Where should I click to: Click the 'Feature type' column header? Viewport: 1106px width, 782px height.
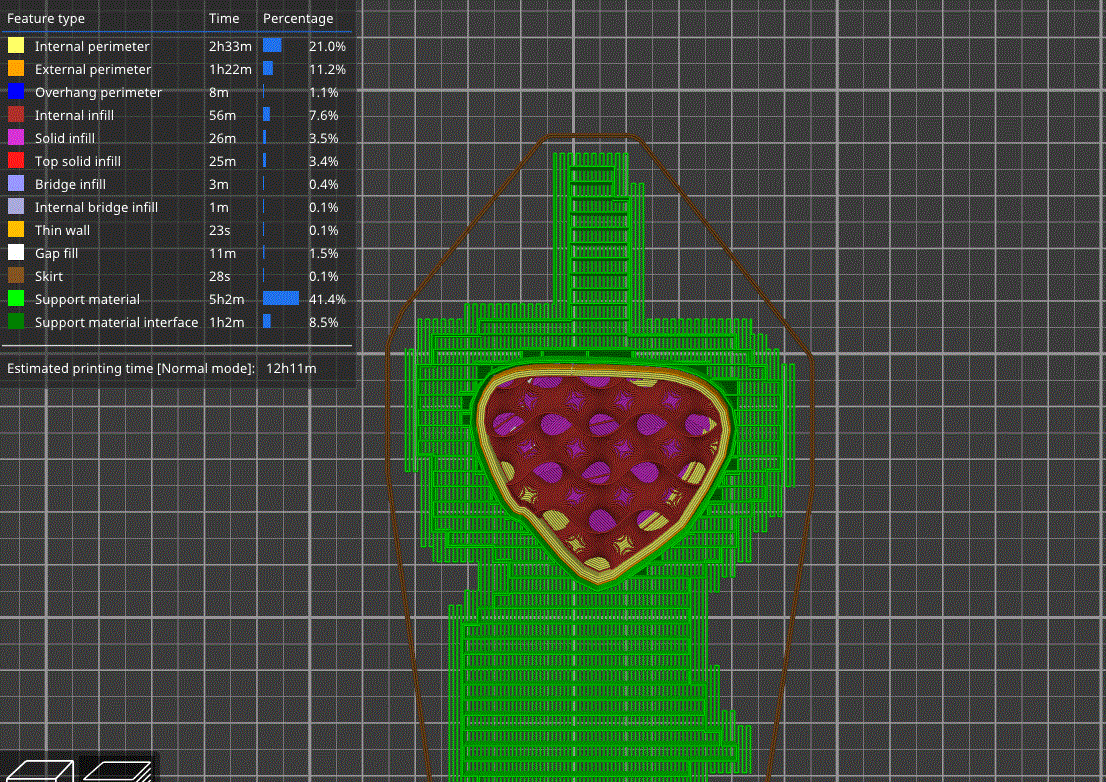46,18
